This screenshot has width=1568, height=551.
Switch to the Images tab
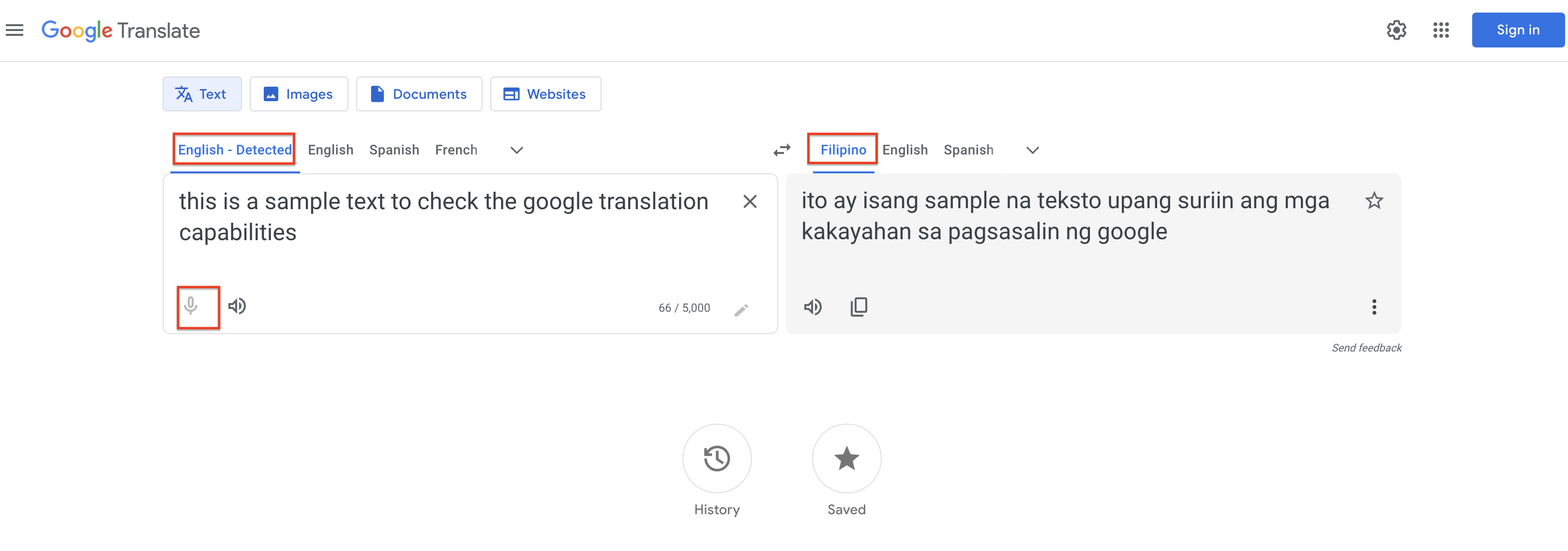pos(298,94)
